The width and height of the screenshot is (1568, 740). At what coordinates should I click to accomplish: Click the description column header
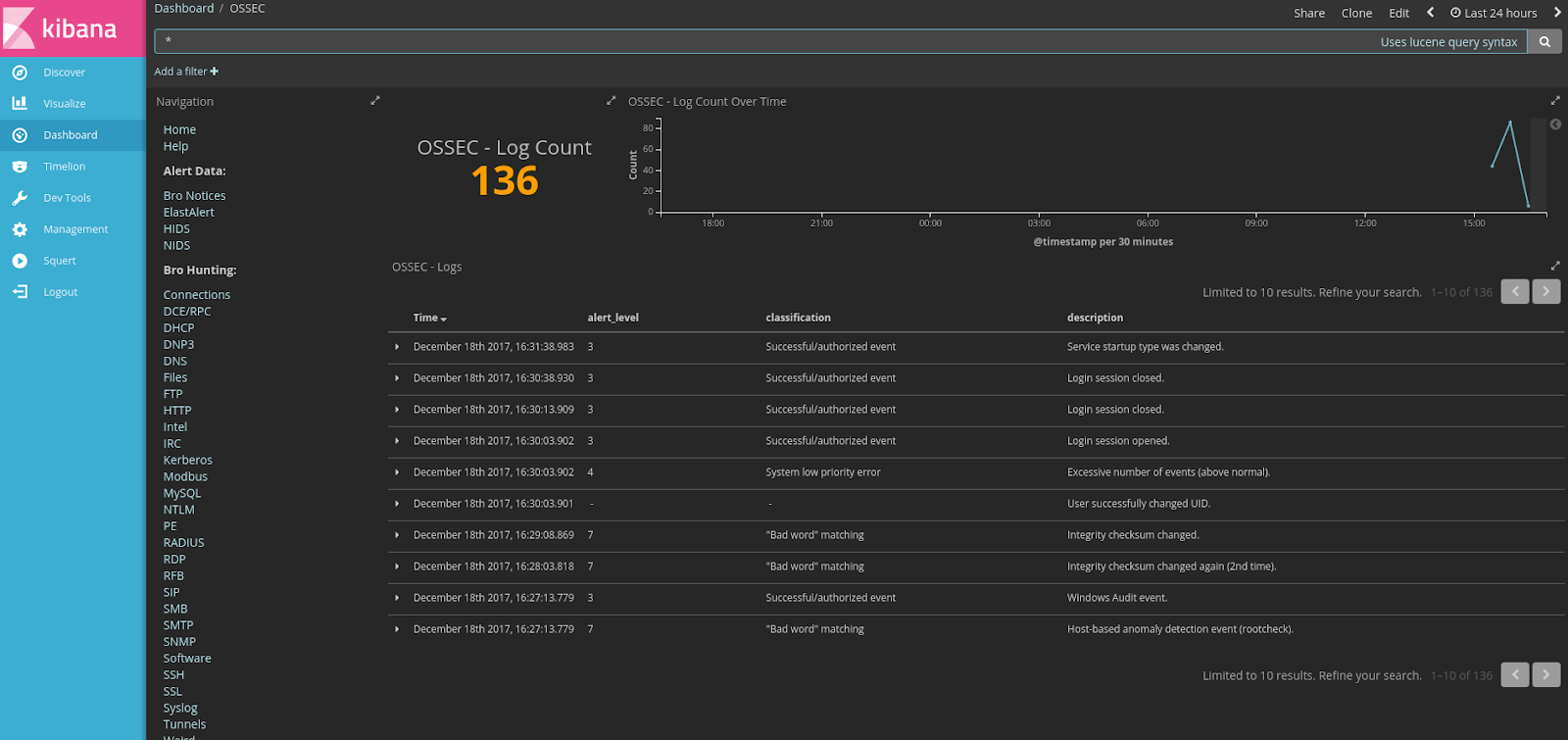pos(1095,318)
